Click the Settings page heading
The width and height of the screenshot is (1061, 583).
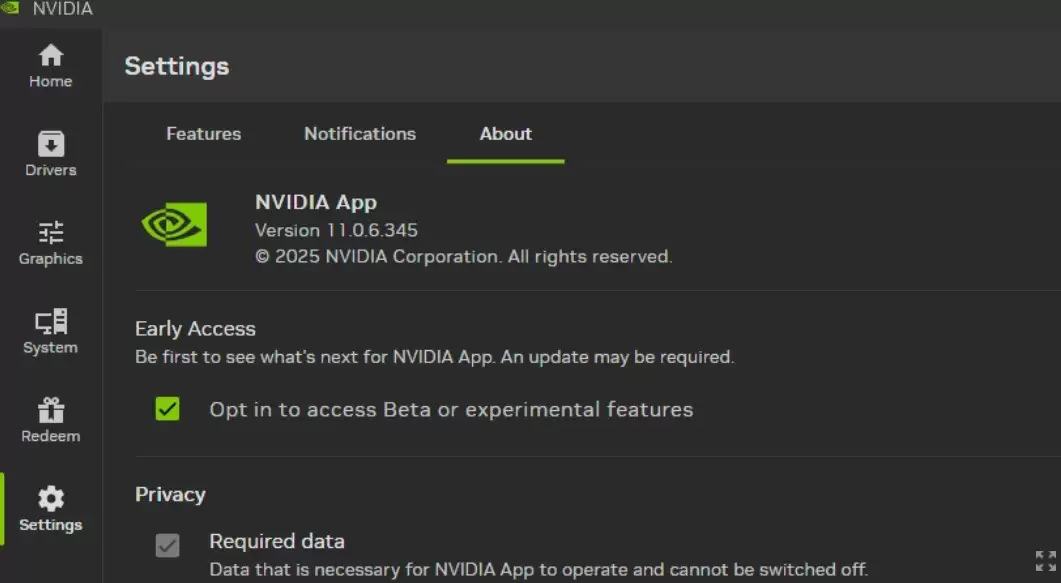pos(176,66)
